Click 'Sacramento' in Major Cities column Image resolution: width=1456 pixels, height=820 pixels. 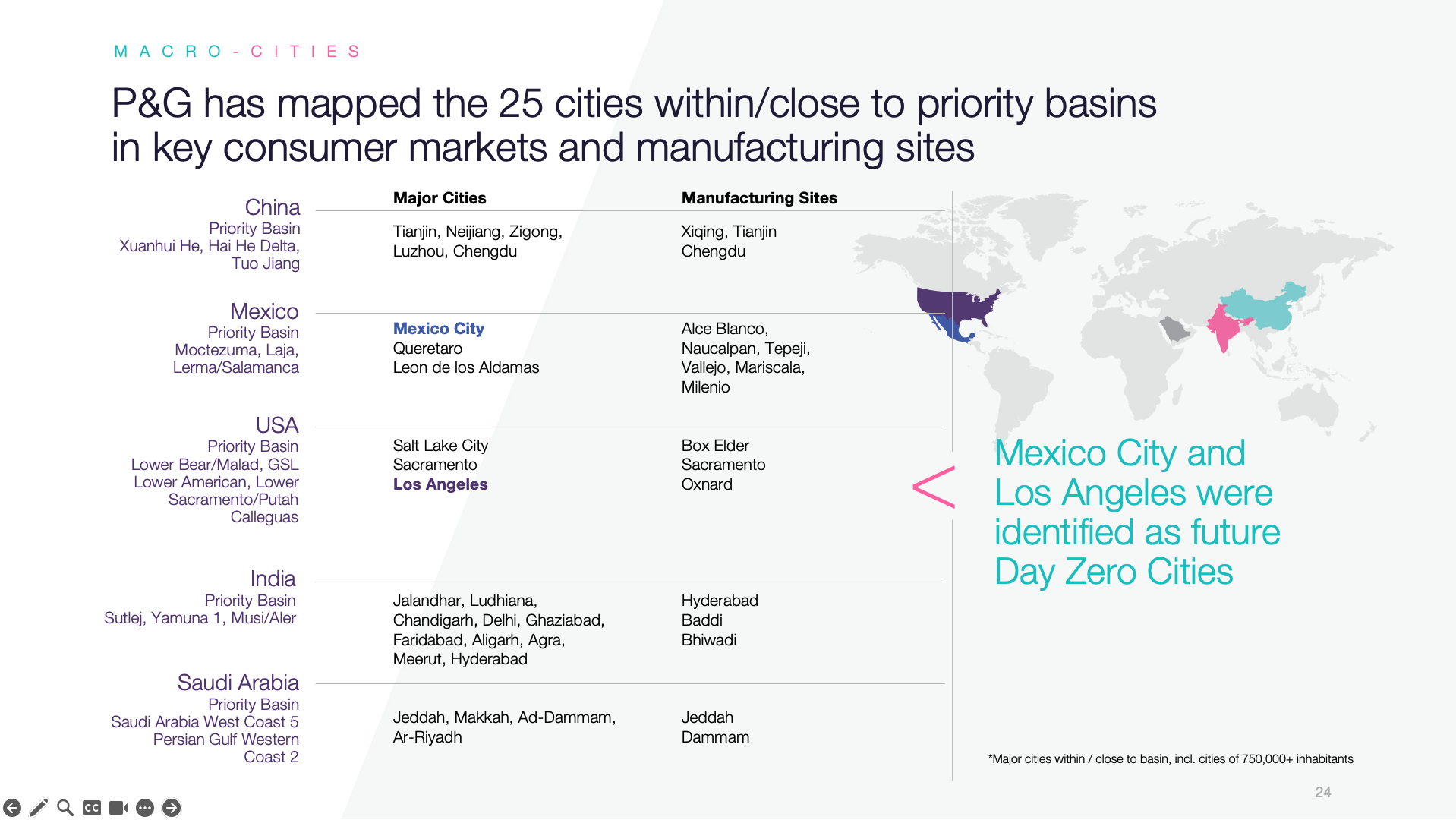pyautogui.click(x=435, y=465)
